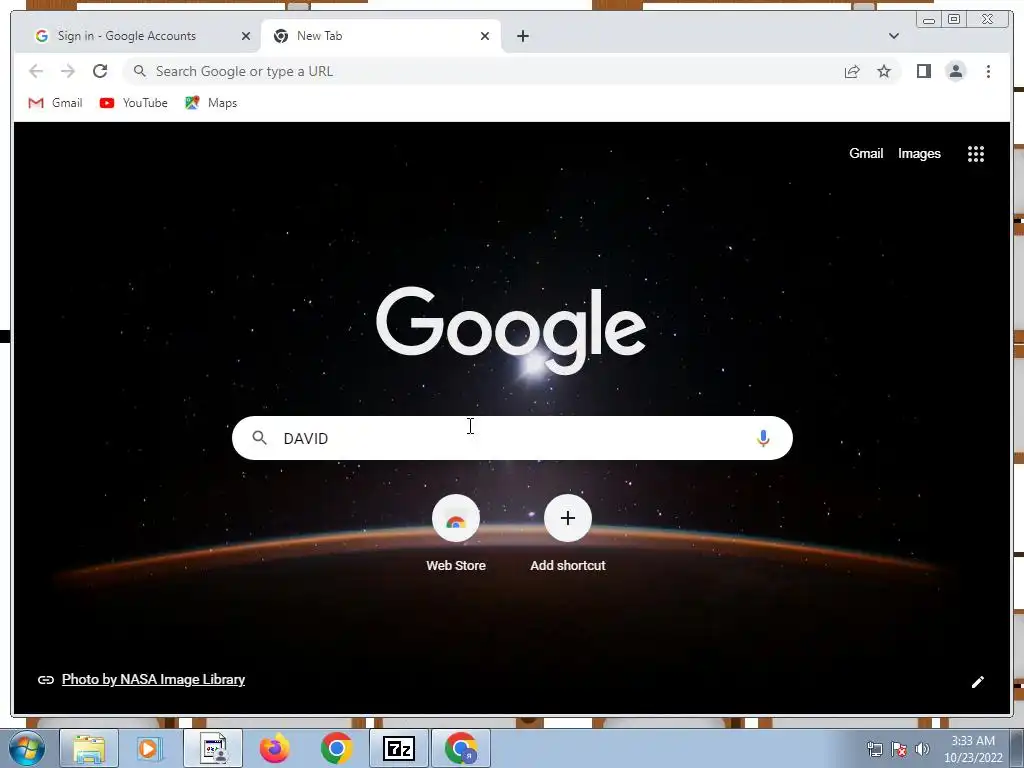Select the New Tab tab
The image size is (1024, 768).
pos(381,36)
